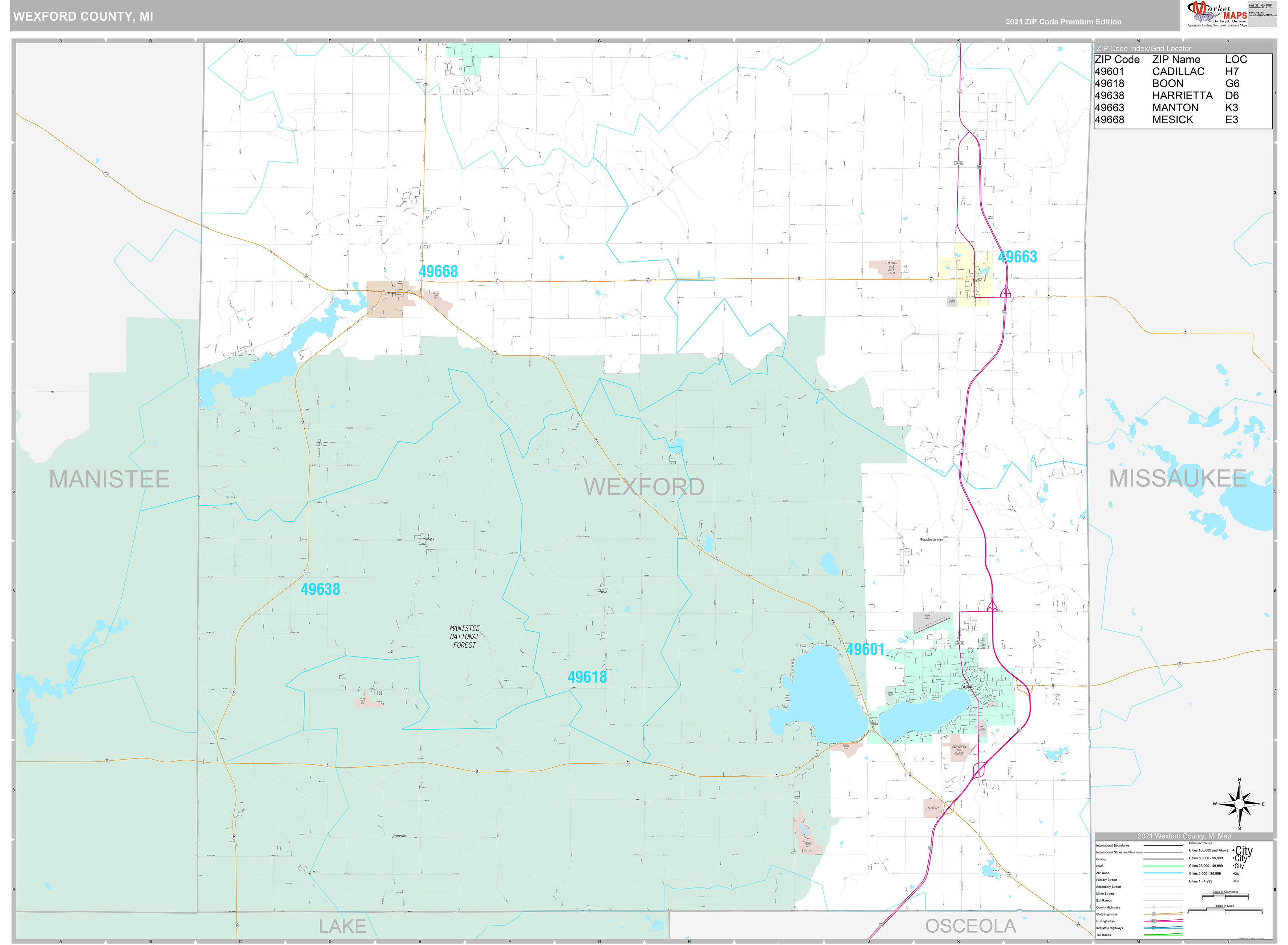Select the CADILLAC row in the ZIP Code Index
The width and height of the screenshot is (1288, 945).
coord(1178,71)
